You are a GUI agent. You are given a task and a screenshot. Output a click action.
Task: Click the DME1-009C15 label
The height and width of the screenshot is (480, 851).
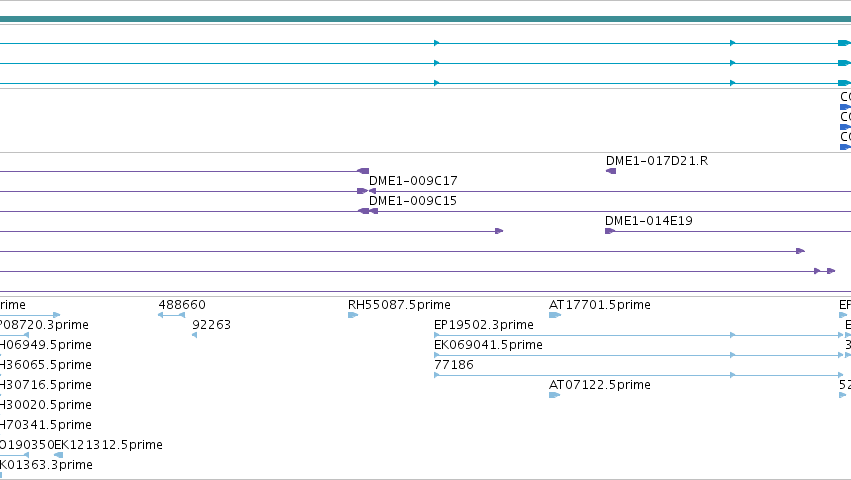413,201
